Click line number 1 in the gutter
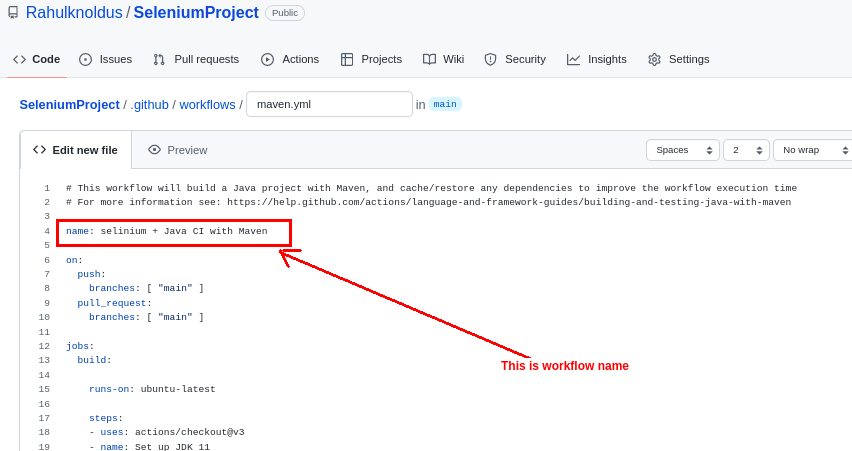Image resolution: width=852 pixels, height=451 pixels. (x=47, y=188)
